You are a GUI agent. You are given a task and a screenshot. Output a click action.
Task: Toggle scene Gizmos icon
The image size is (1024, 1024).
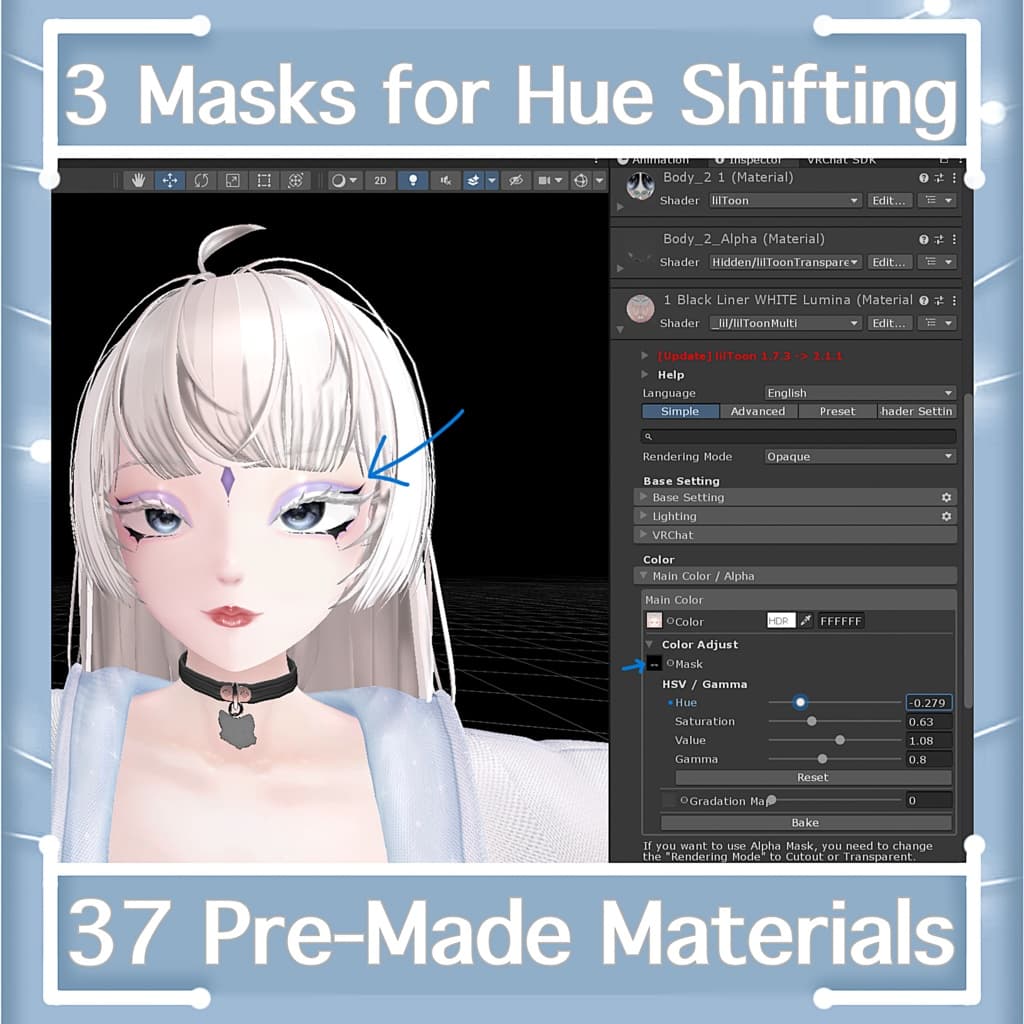(x=581, y=181)
